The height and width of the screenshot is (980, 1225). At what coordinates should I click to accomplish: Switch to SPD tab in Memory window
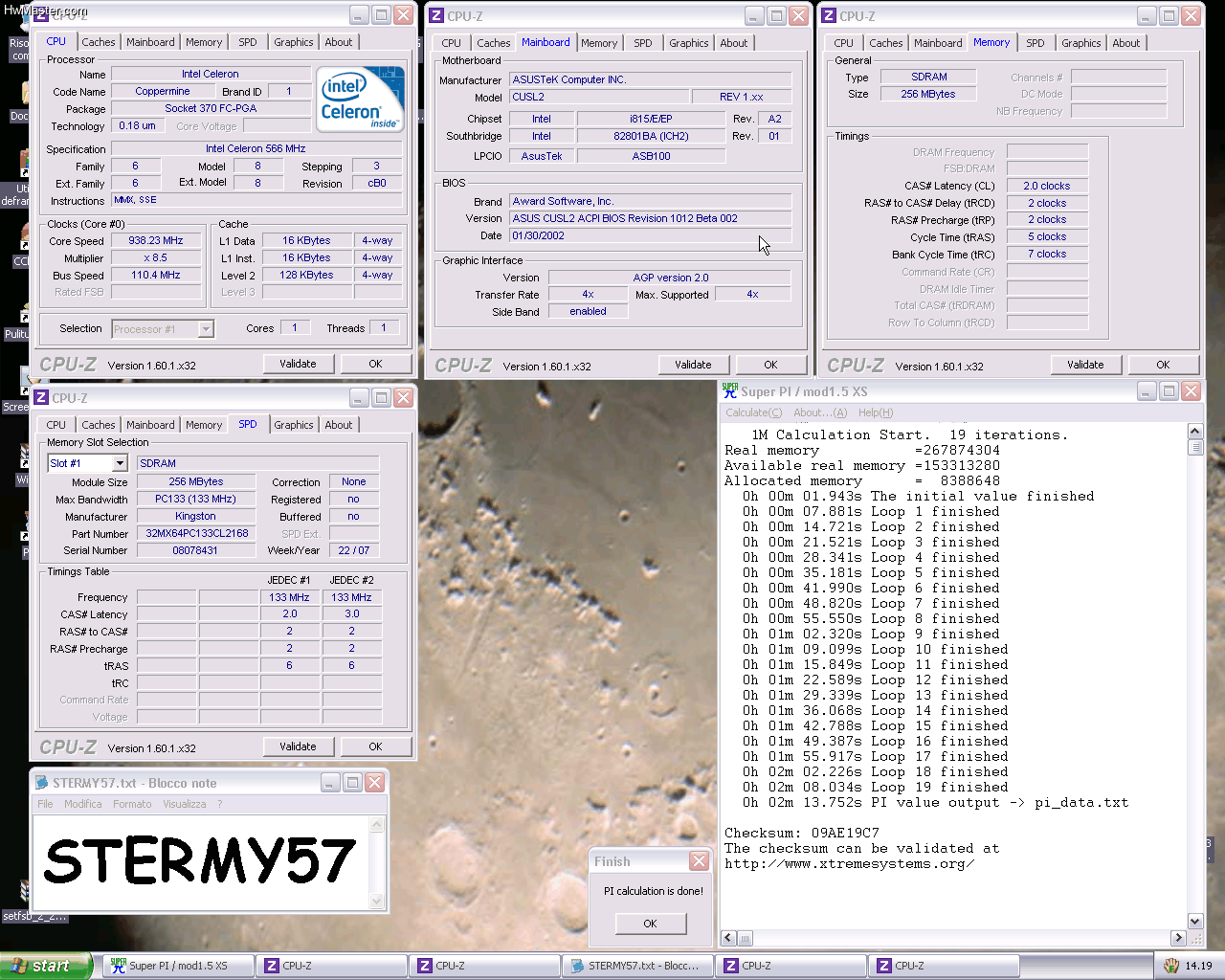pos(1036,43)
